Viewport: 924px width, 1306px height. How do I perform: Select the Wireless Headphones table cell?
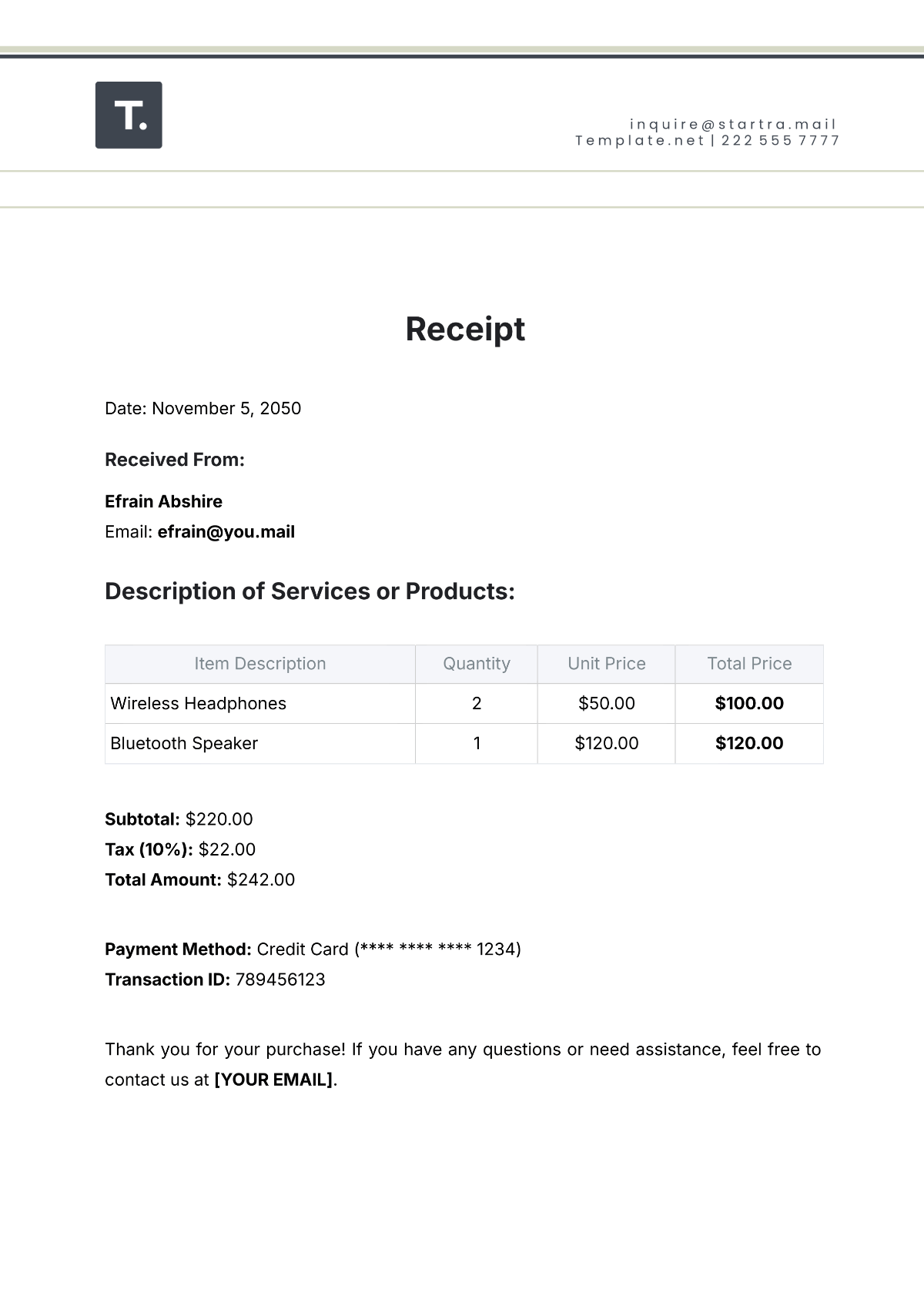[x=260, y=703]
